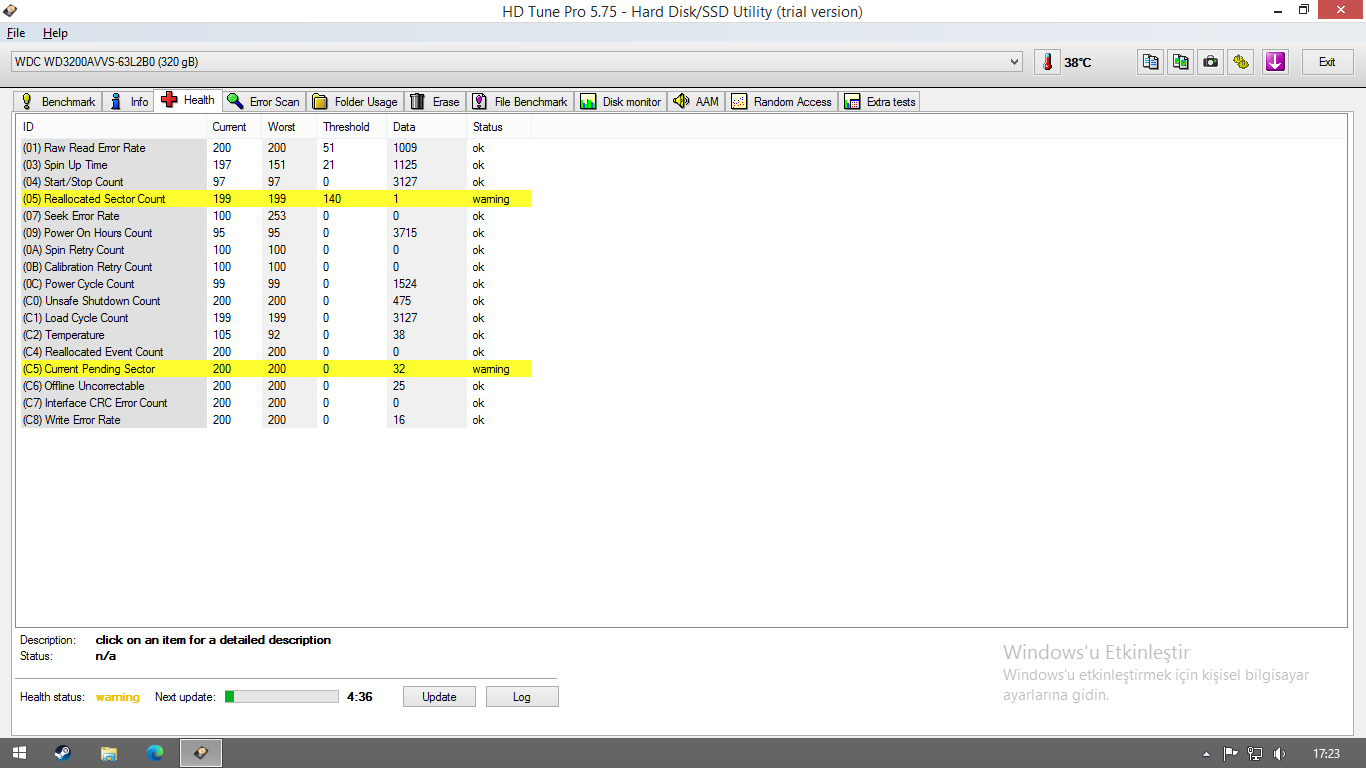The height and width of the screenshot is (768, 1366).
Task: Select the Current Pending Sector warning row
Action: click(274, 369)
